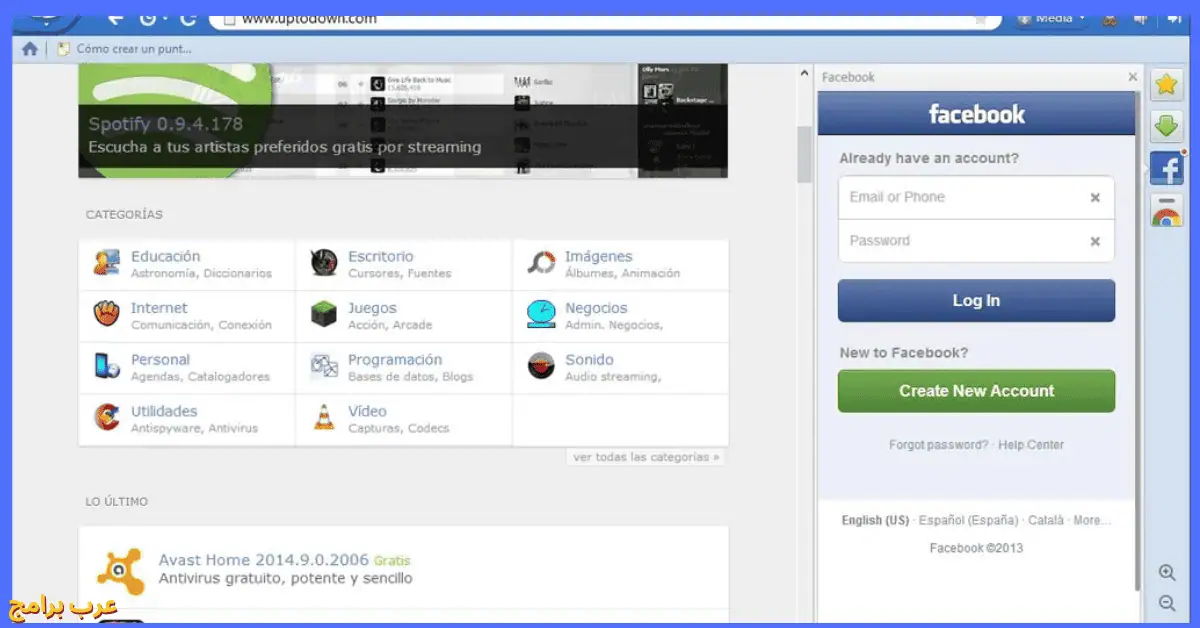The image size is (1200, 628).
Task: Click the Create New Account button
Action: coord(976,391)
